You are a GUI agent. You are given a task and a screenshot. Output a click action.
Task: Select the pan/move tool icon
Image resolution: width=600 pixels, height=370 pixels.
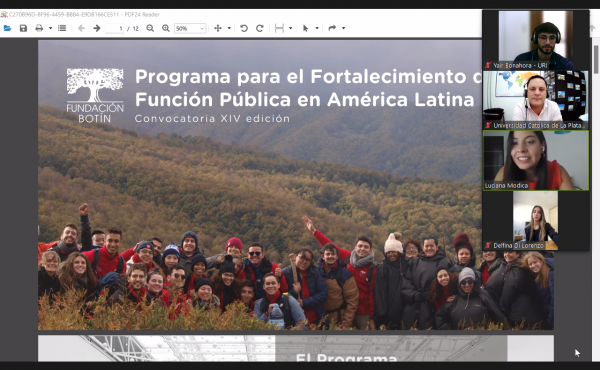pos(218,28)
